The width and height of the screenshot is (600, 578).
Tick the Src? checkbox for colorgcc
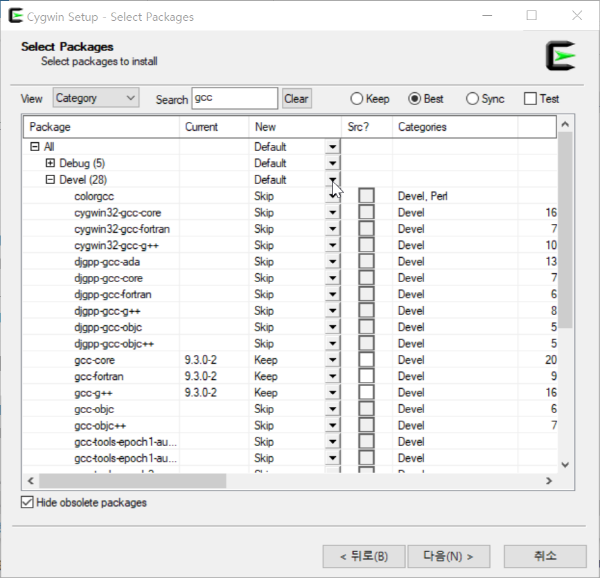click(x=366, y=195)
